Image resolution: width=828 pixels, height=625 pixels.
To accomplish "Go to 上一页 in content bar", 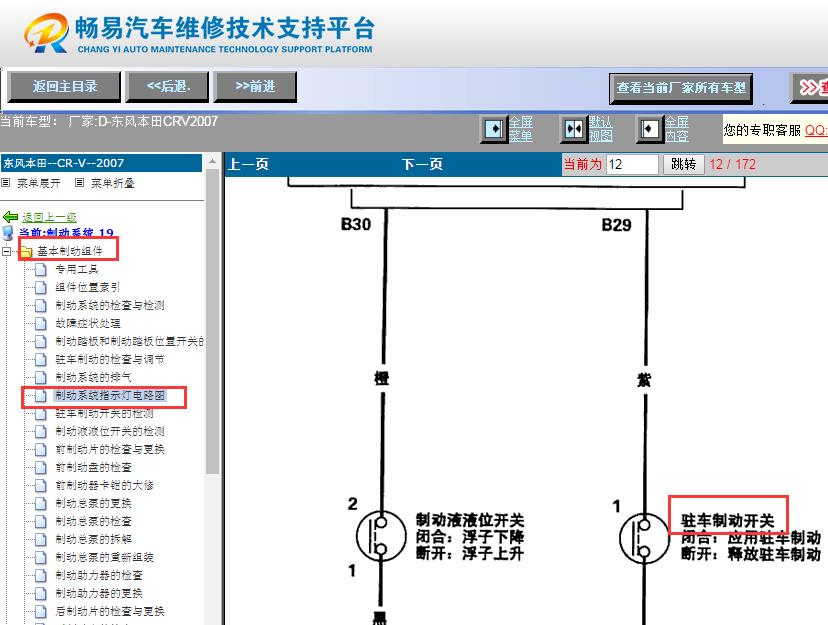I will tap(248, 164).
